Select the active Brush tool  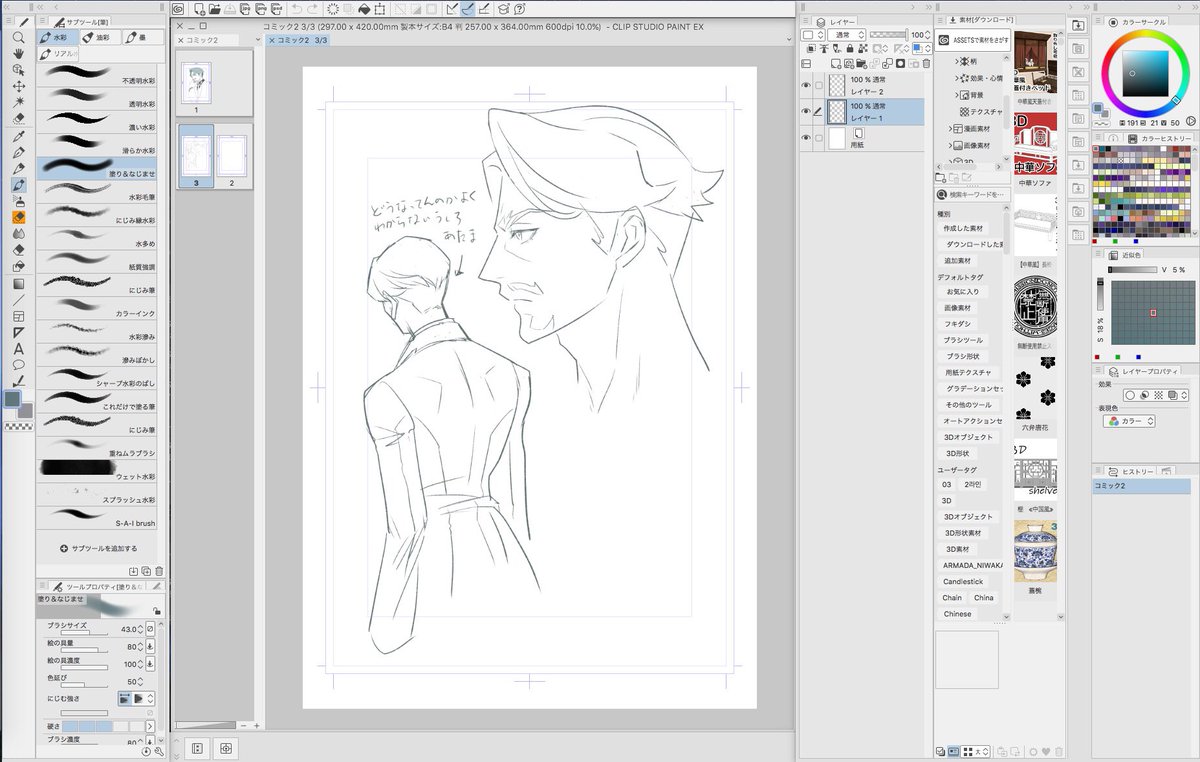19,184
